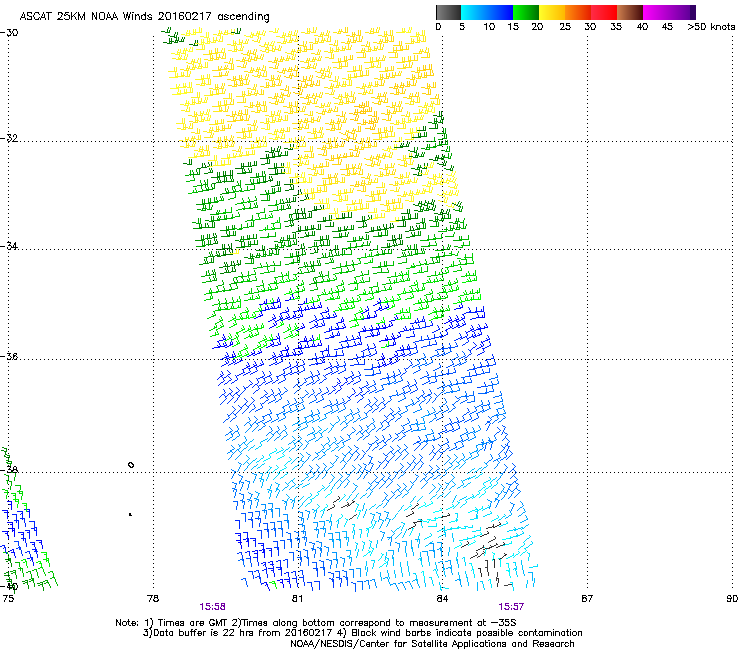Click the '-36' latitude axis label
Image resolution: width=740 pixels, height=650 pixels.
click(9, 356)
